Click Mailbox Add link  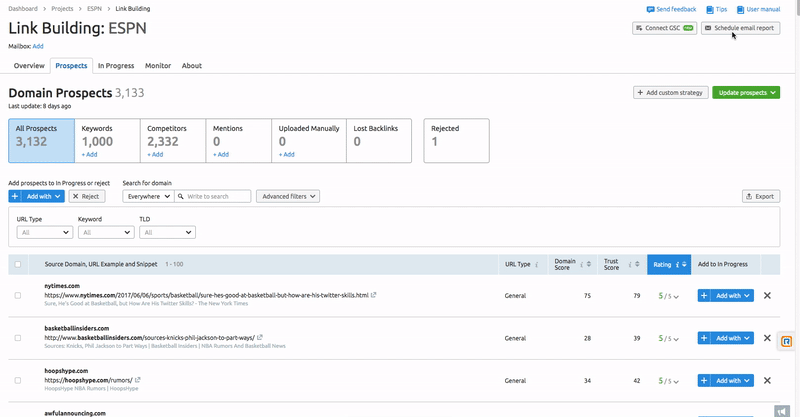click(x=38, y=46)
